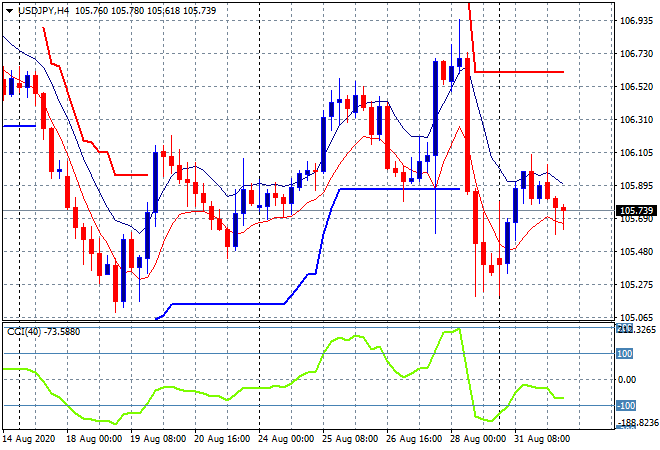Select the USDJPY,H4 chart title text
Image resolution: width=660 pixels, height=450 pixels.
44,11
